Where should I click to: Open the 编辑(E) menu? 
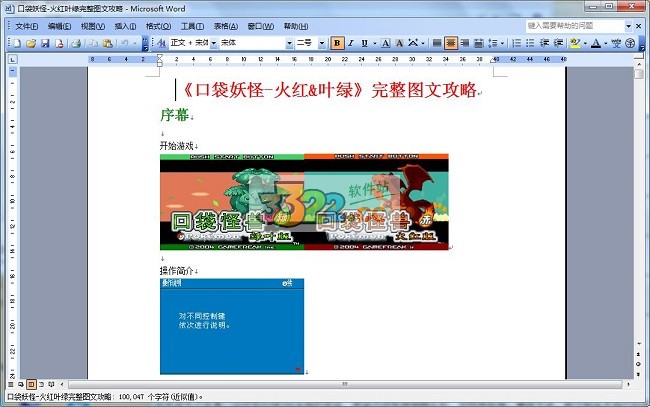[59, 26]
